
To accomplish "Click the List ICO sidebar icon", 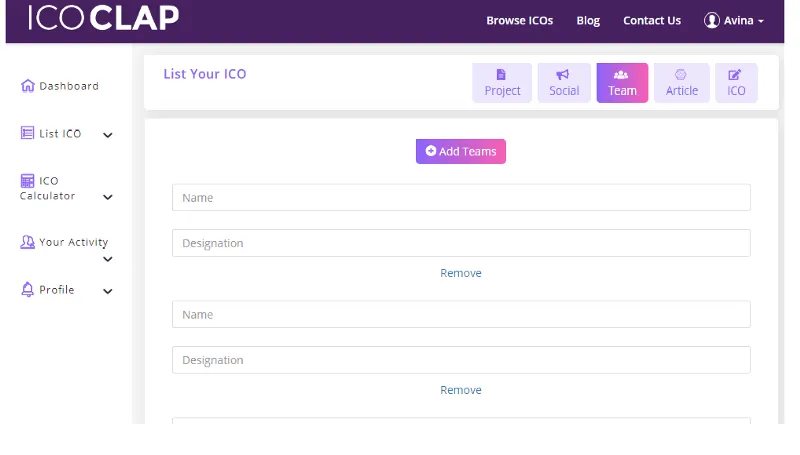I will [28, 133].
